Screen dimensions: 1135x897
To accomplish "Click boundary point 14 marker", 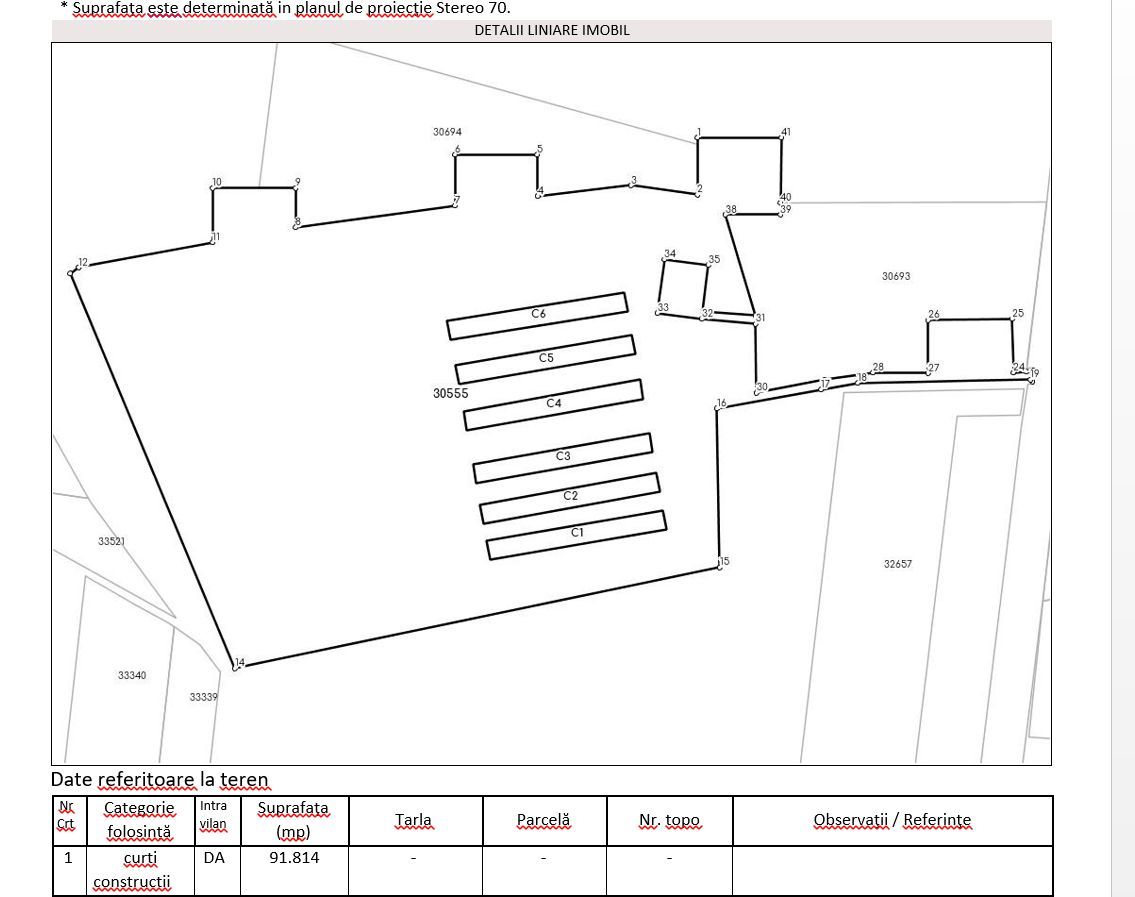I will (x=236, y=666).
